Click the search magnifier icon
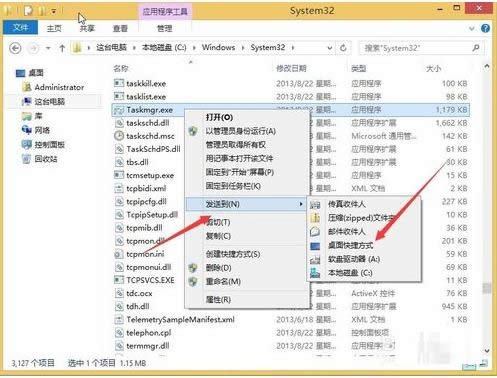 pos(476,48)
